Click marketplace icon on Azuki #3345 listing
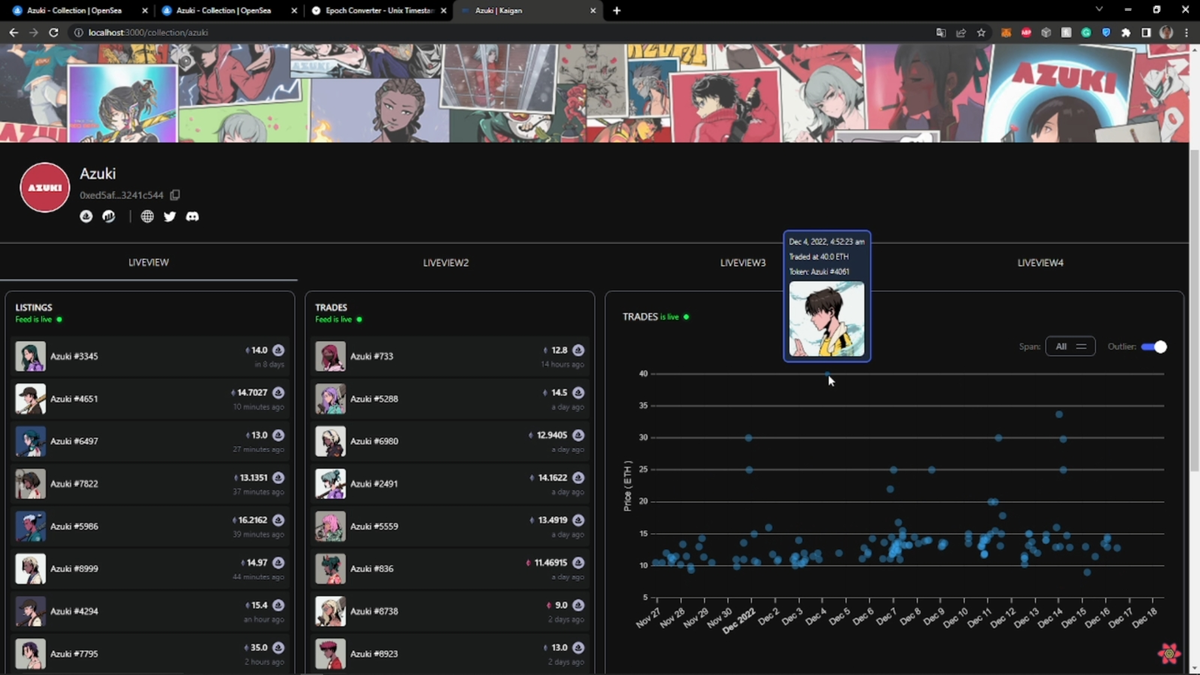 (278, 350)
